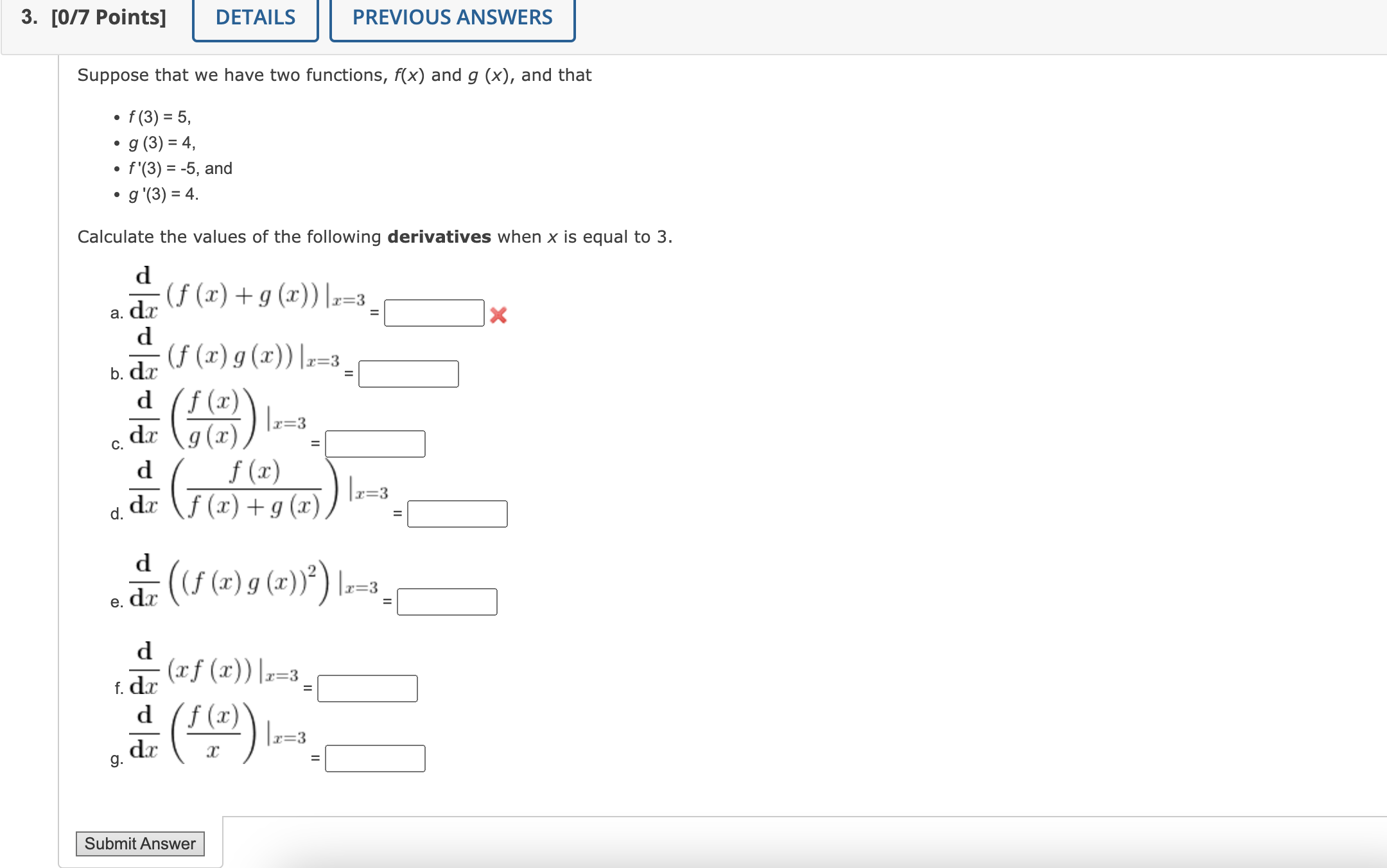Image resolution: width=1387 pixels, height=868 pixels.
Task: Click the red X incorrect answer marker
Action: [x=498, y=315]
